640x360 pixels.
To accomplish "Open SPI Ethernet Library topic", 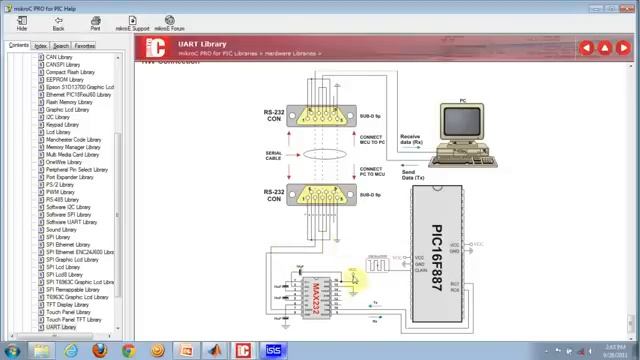I will coord(68,244).
